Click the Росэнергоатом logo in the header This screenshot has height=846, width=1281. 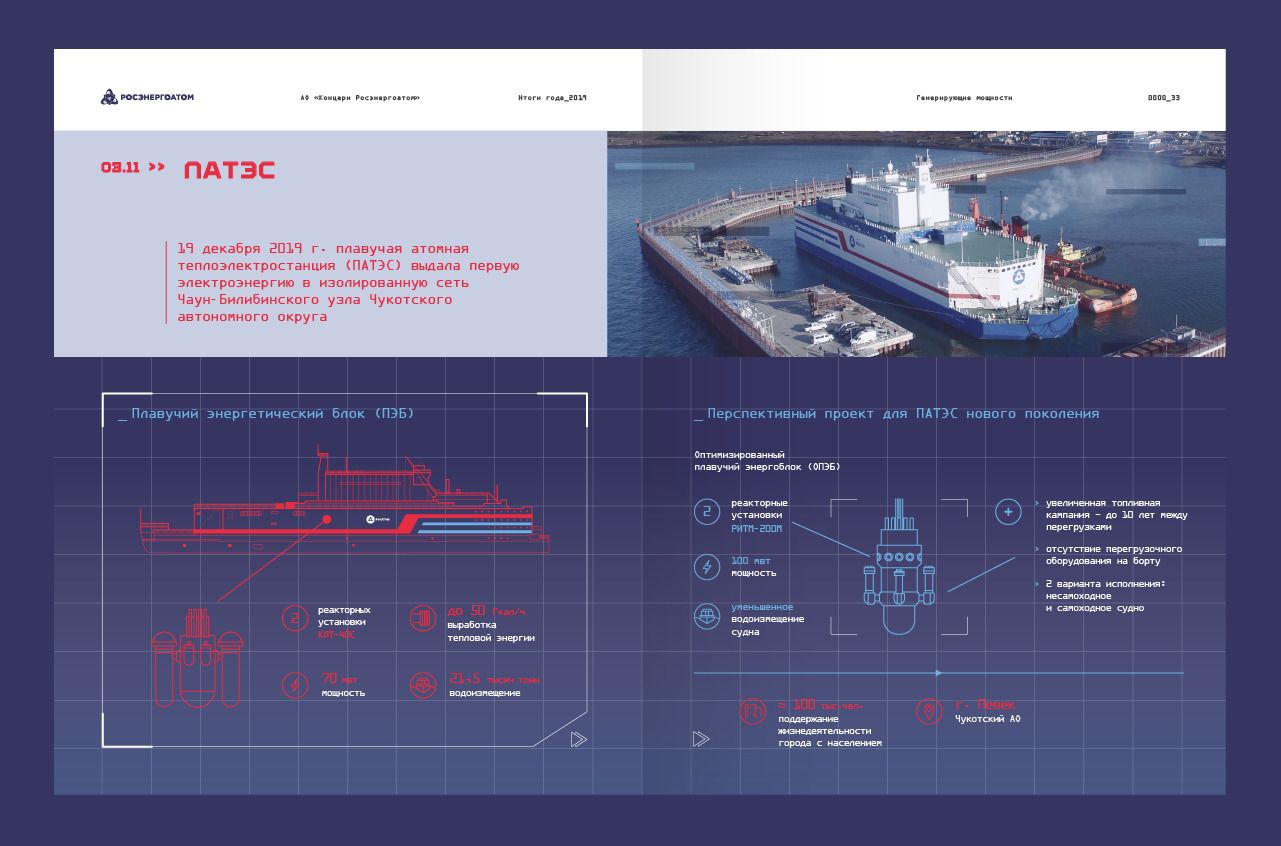coord(147,97)
